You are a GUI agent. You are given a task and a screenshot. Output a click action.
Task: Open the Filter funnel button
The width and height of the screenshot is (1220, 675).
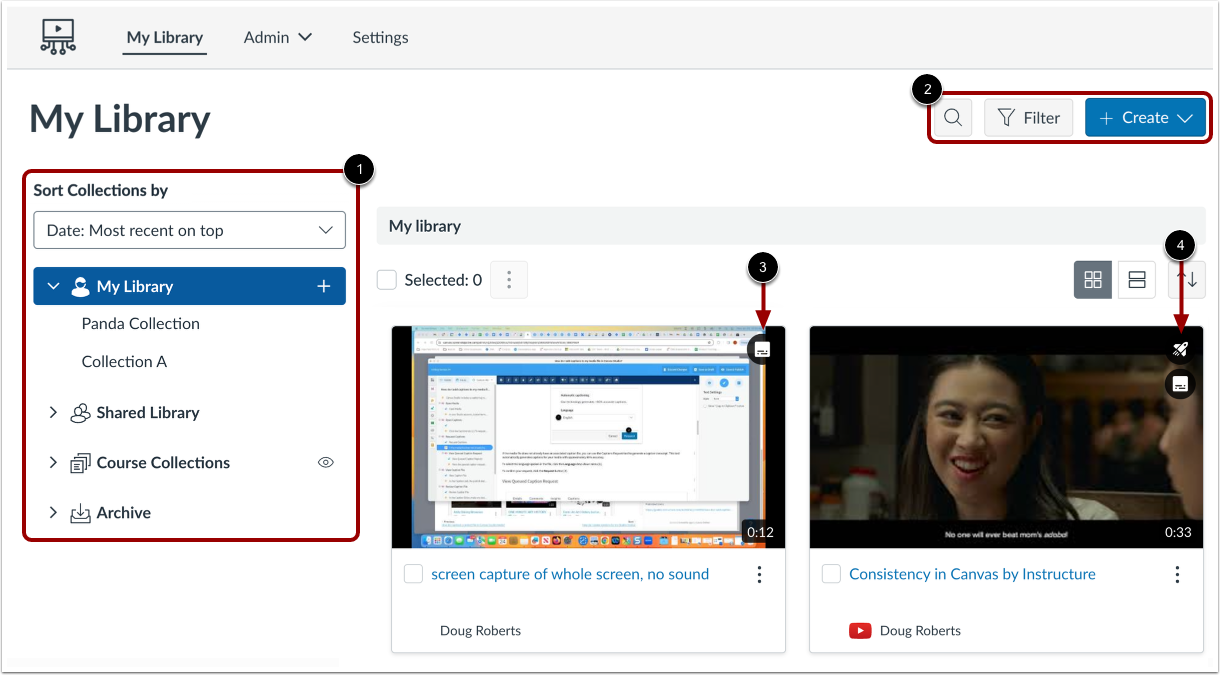(1029, 118)
